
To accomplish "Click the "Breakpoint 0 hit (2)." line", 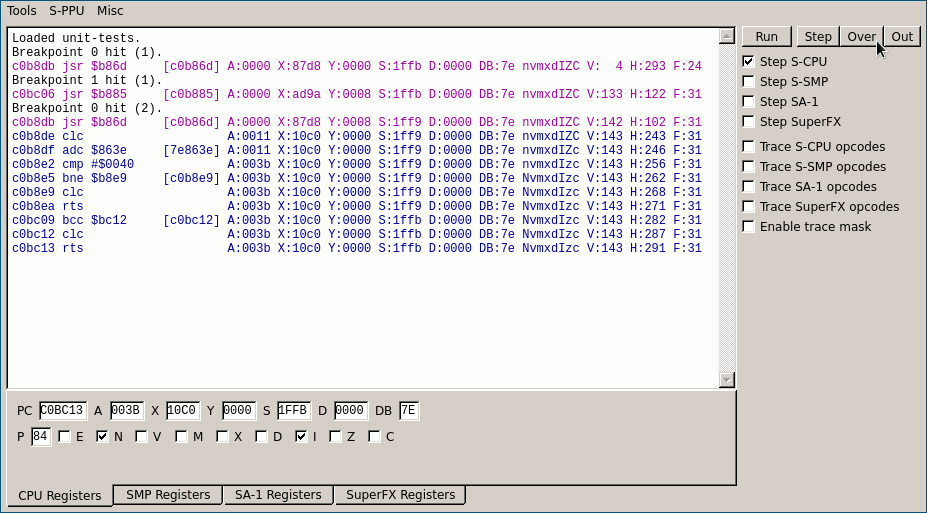I will (87, 108).
